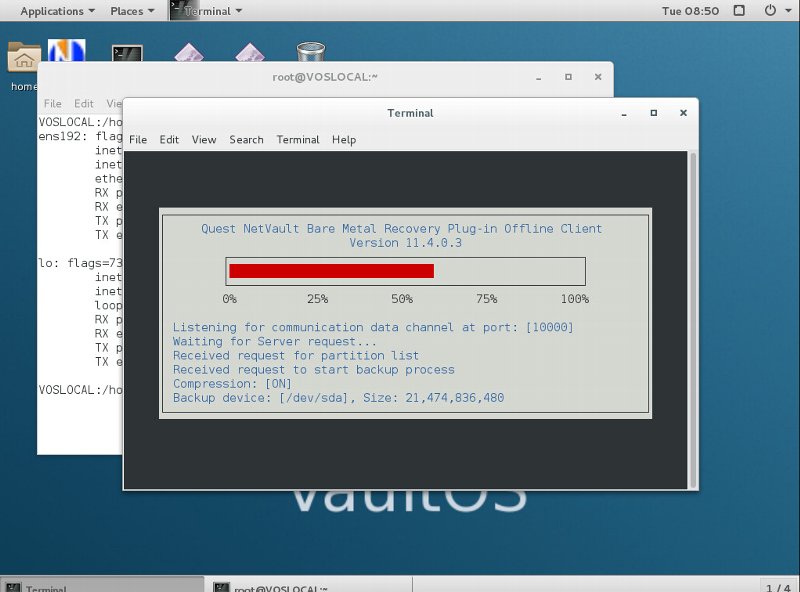Close the root@VOSLOCAL window
This screenshot has height=592, width=800.
[598, 77]
